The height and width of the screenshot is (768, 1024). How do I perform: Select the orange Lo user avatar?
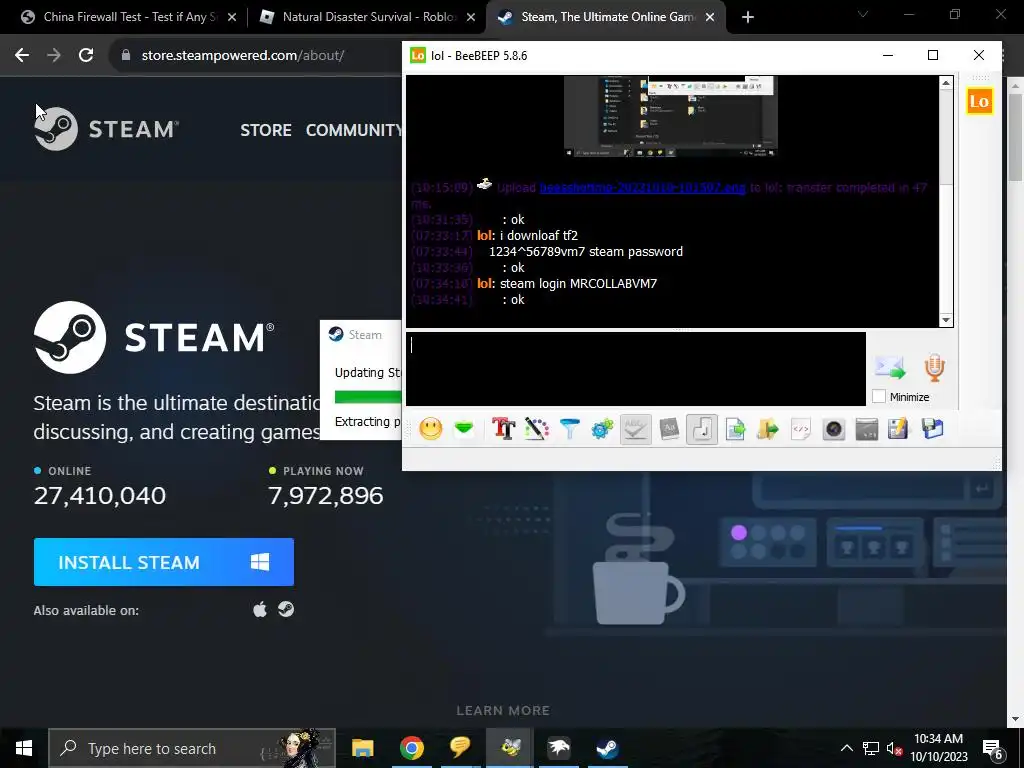979,101
